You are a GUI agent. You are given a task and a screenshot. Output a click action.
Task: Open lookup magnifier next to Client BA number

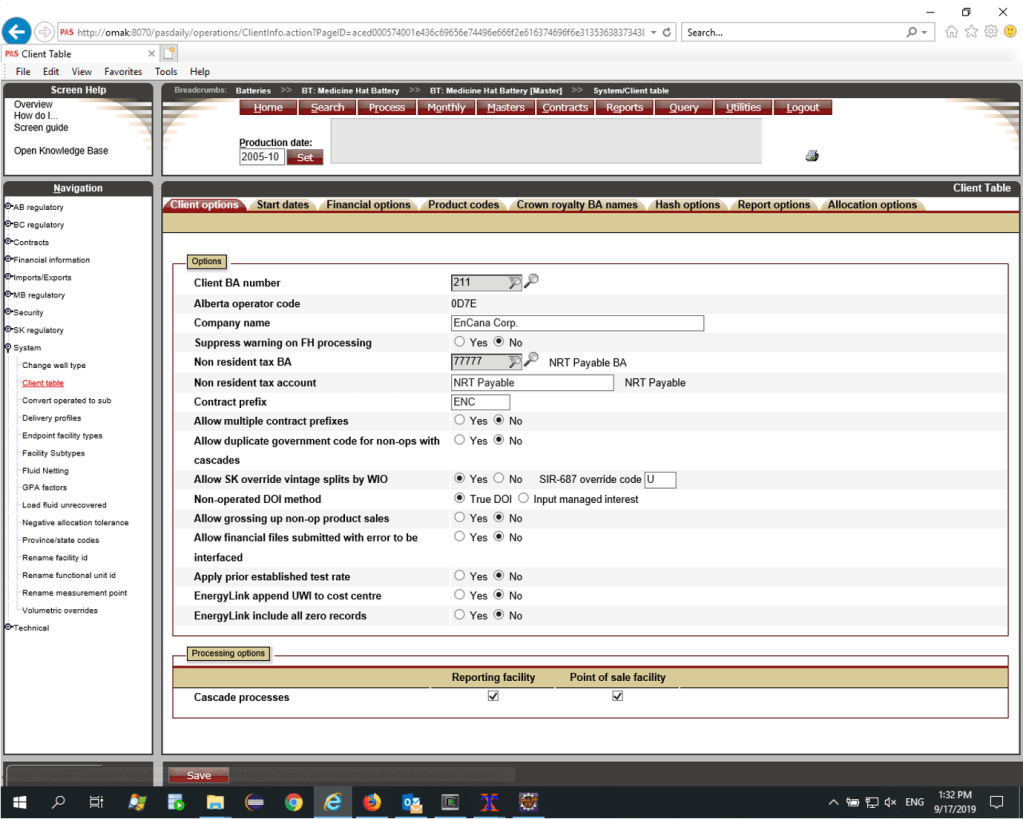coord(531,282)
